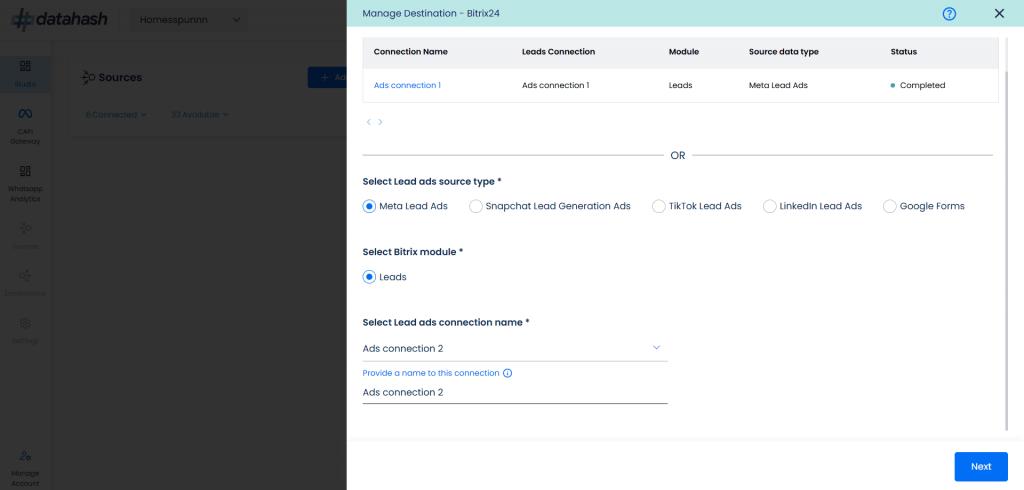Click the Leads cell in Module column

(x=680, y=85)
